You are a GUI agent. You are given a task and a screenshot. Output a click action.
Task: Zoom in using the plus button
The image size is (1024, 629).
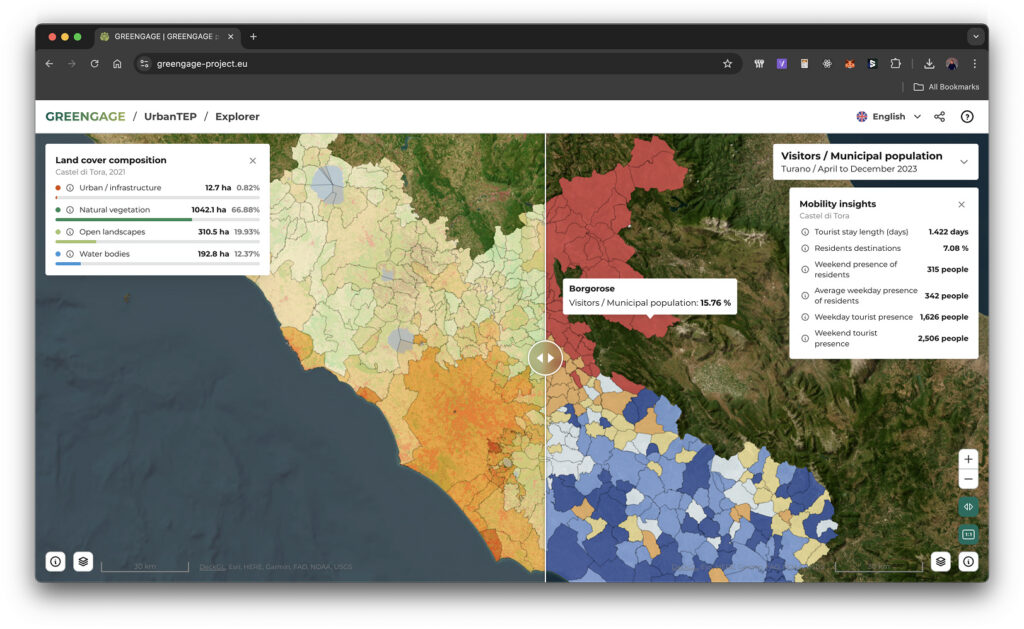click(967, 458)
